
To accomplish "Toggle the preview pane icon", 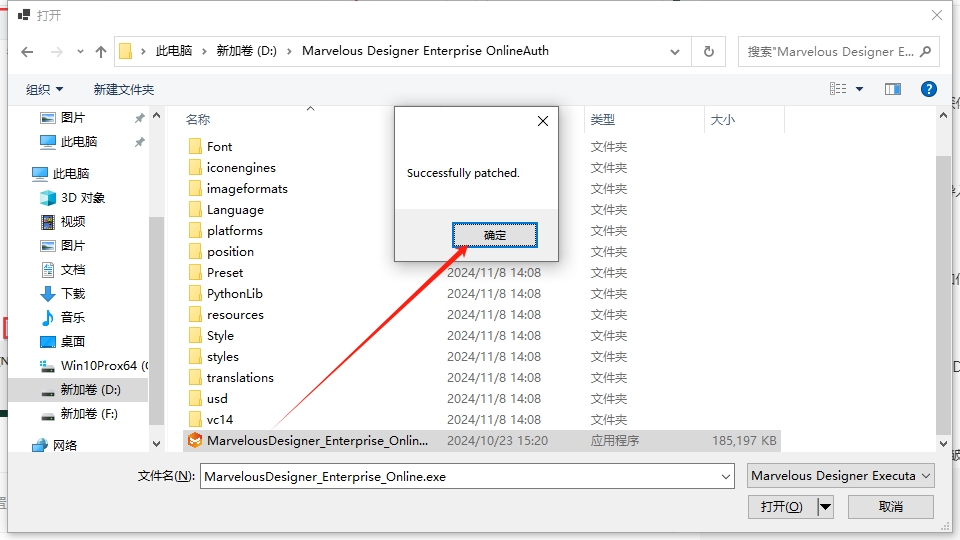I will point(893,89).
